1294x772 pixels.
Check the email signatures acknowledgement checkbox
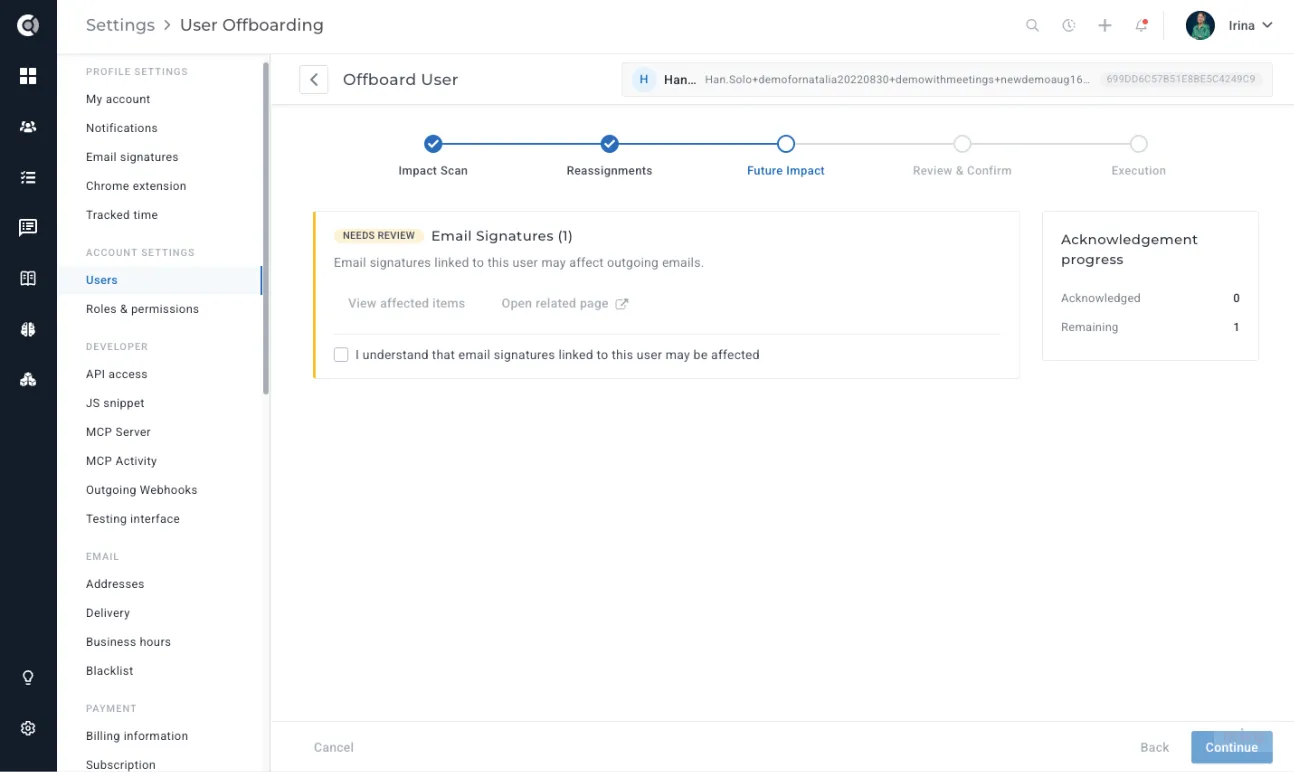click(341, 354)
